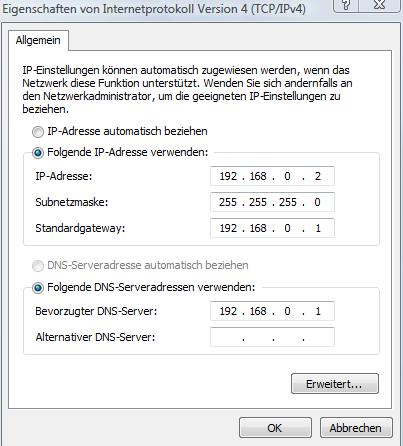Select Folgende IP-Adresse verwenden radio button

(x=38, y=153)
